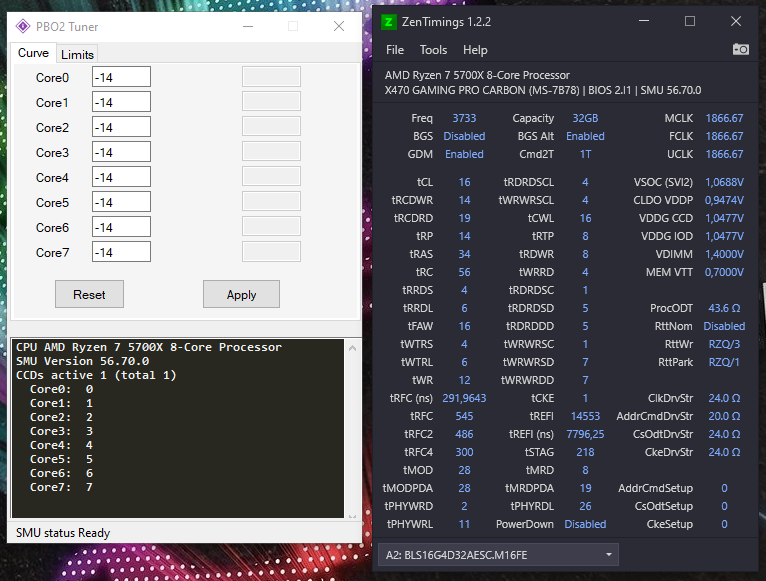Focus the Core0 curve offset field
The width and height of the screenshot is (766, 581).
pos(121,77)
